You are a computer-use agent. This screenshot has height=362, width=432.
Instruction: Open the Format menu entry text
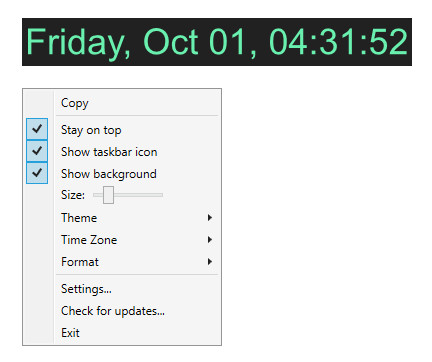[80, 262]
